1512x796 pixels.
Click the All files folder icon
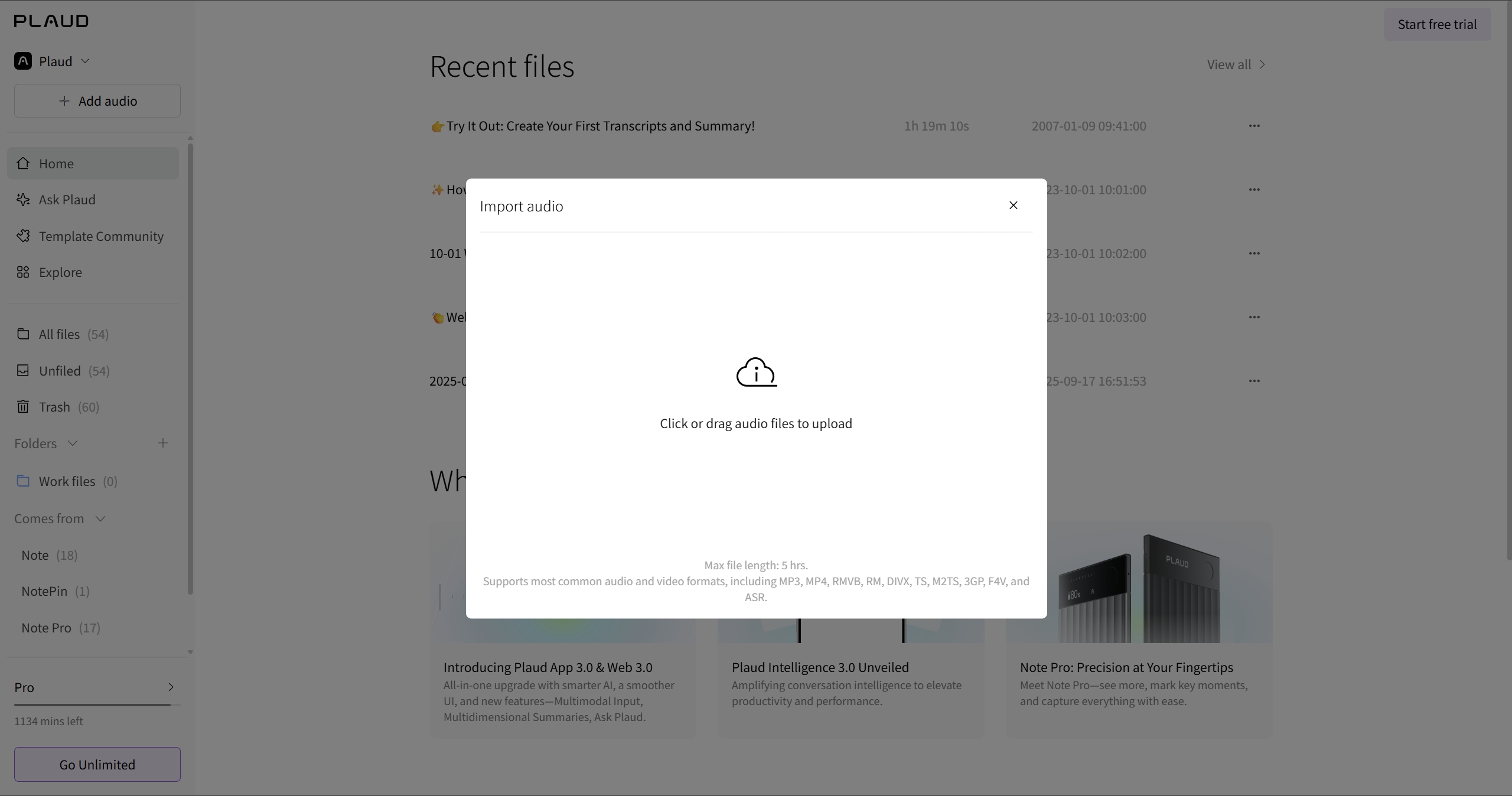(23, 334)
